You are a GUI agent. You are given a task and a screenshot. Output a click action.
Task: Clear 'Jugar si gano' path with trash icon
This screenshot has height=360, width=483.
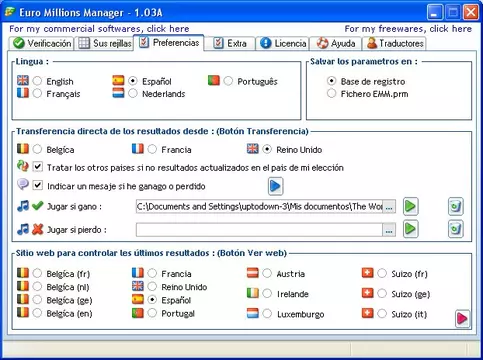(x=456, y=206)
